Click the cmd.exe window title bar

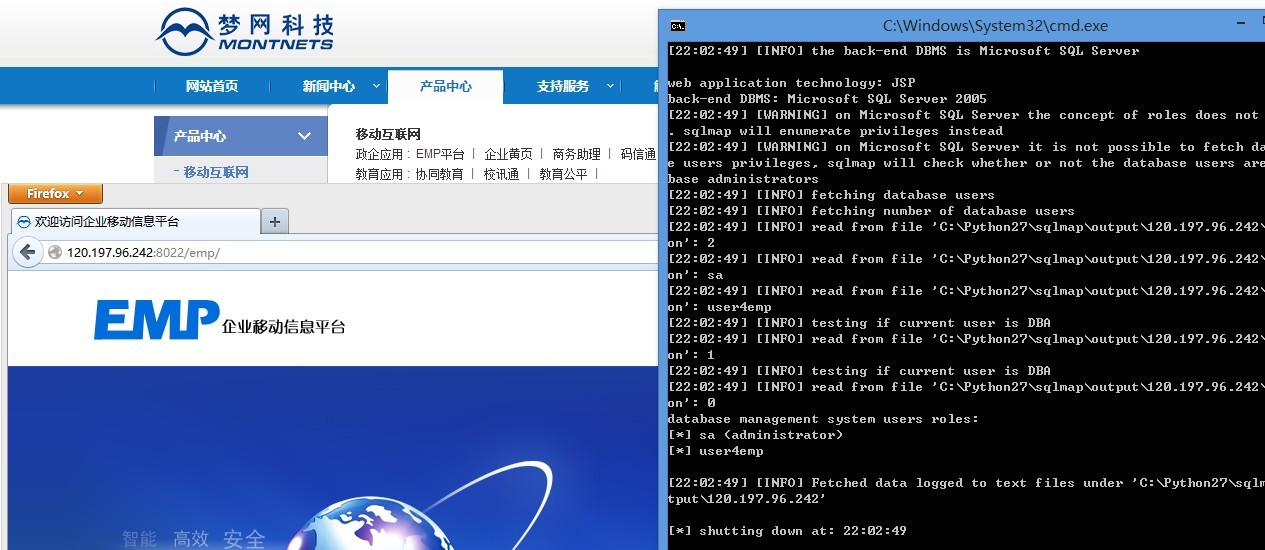(x=962, y=26)
